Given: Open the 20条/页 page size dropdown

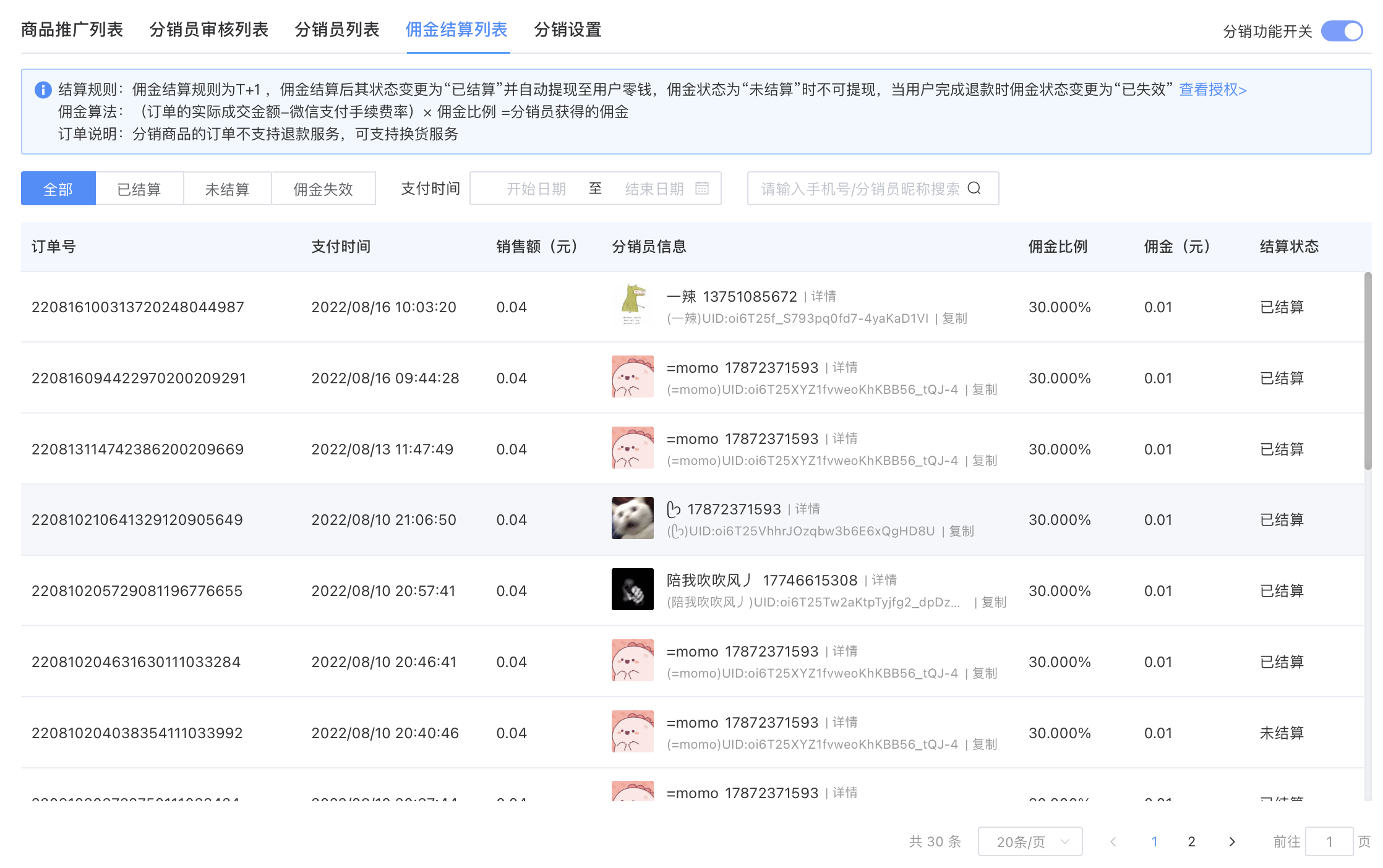Looking at the screenshot, I should [1030, 841].
